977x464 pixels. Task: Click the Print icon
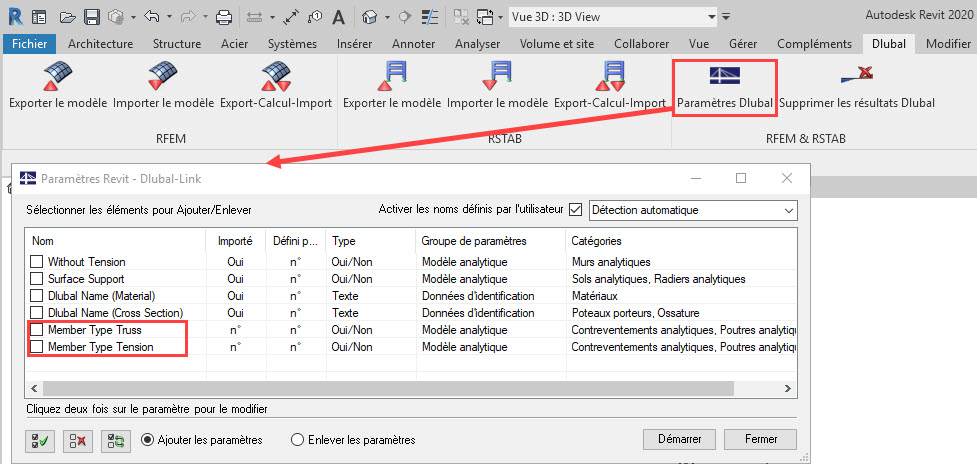(x=224, y=17)
